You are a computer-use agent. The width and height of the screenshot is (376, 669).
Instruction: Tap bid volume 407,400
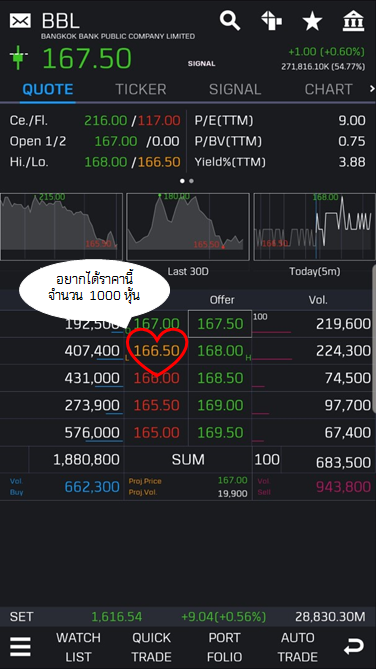coord(92,351)
